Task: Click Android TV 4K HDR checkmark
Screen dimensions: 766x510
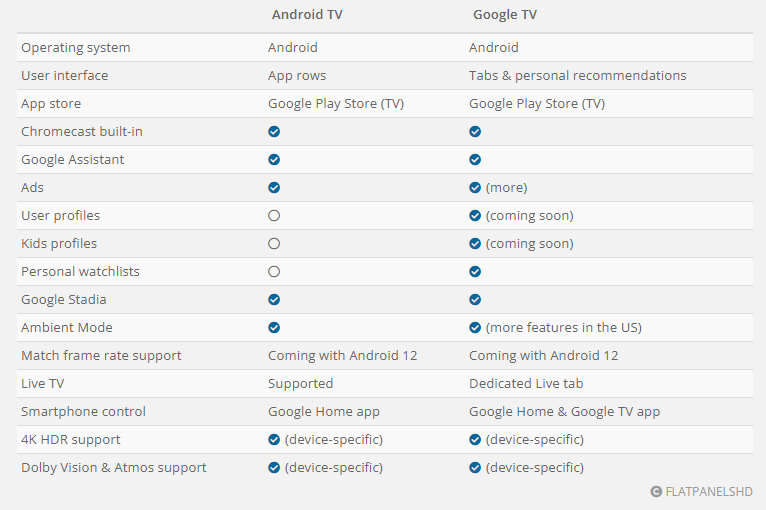Action: pos(274,440)
